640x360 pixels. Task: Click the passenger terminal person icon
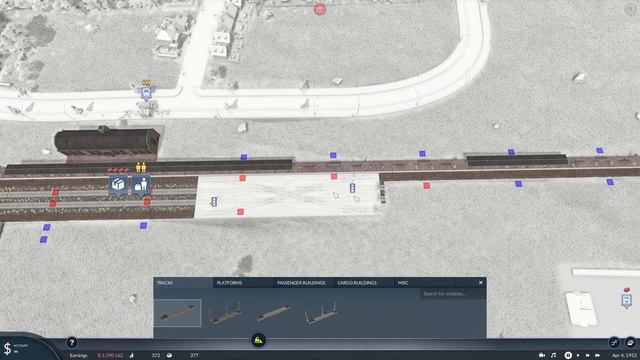(x=141, y=185)
